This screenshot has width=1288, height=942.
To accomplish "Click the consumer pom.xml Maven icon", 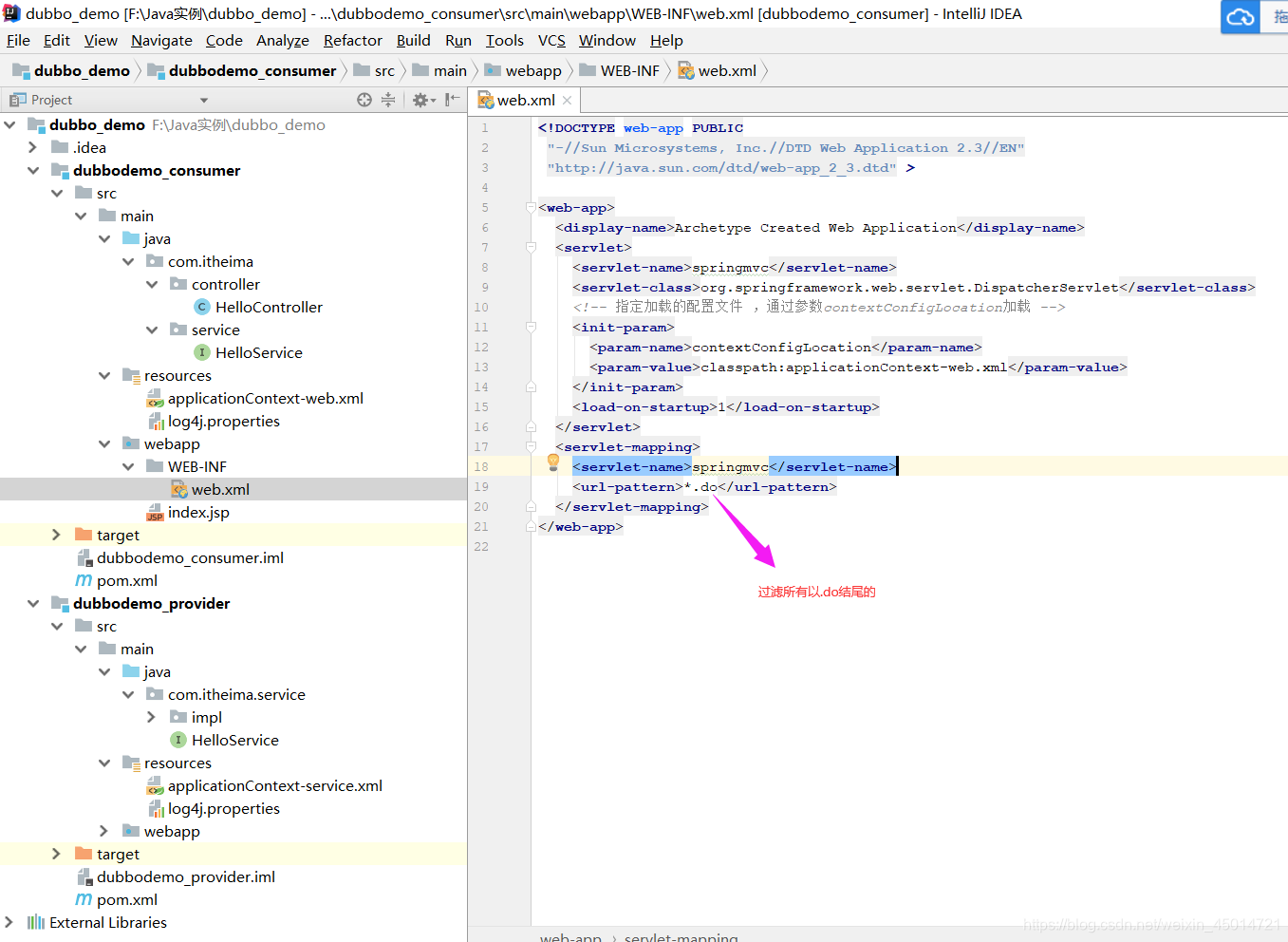I will [84, 580].
